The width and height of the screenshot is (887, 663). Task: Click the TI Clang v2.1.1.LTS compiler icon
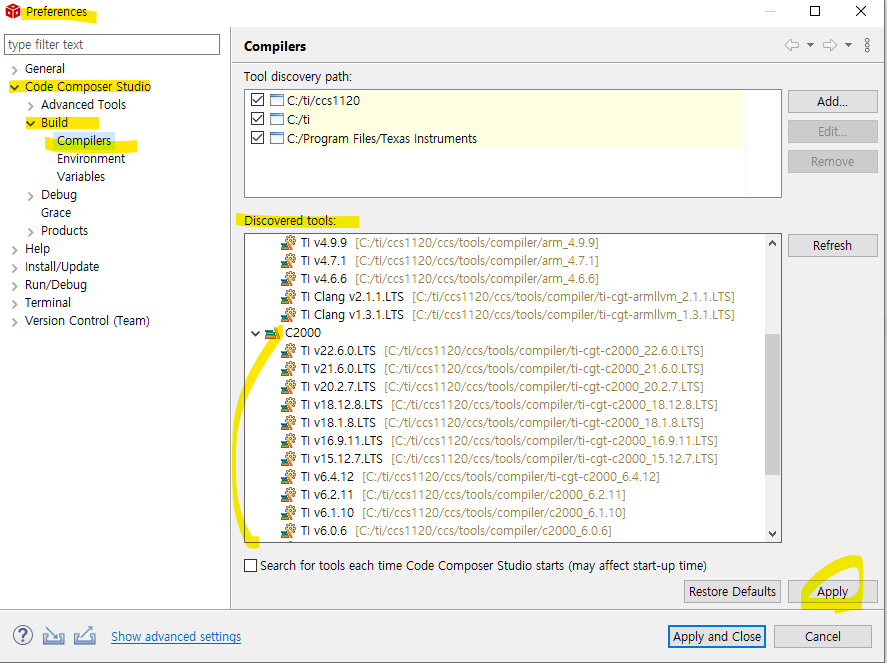coord(289,296)
